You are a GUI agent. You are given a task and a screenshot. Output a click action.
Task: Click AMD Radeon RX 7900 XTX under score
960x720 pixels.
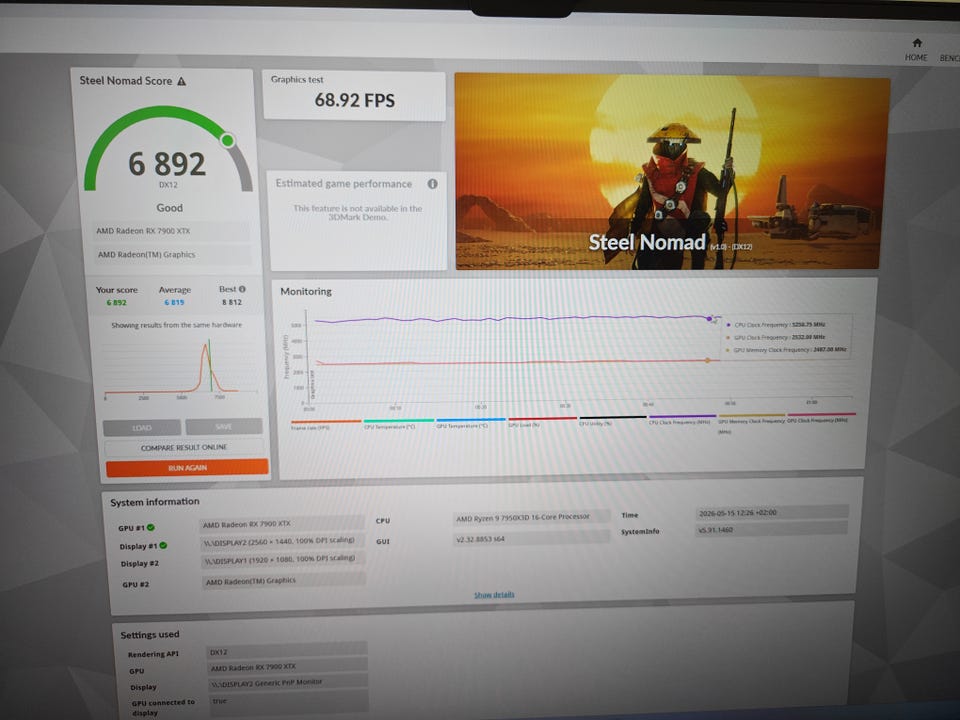coord(171,231)
